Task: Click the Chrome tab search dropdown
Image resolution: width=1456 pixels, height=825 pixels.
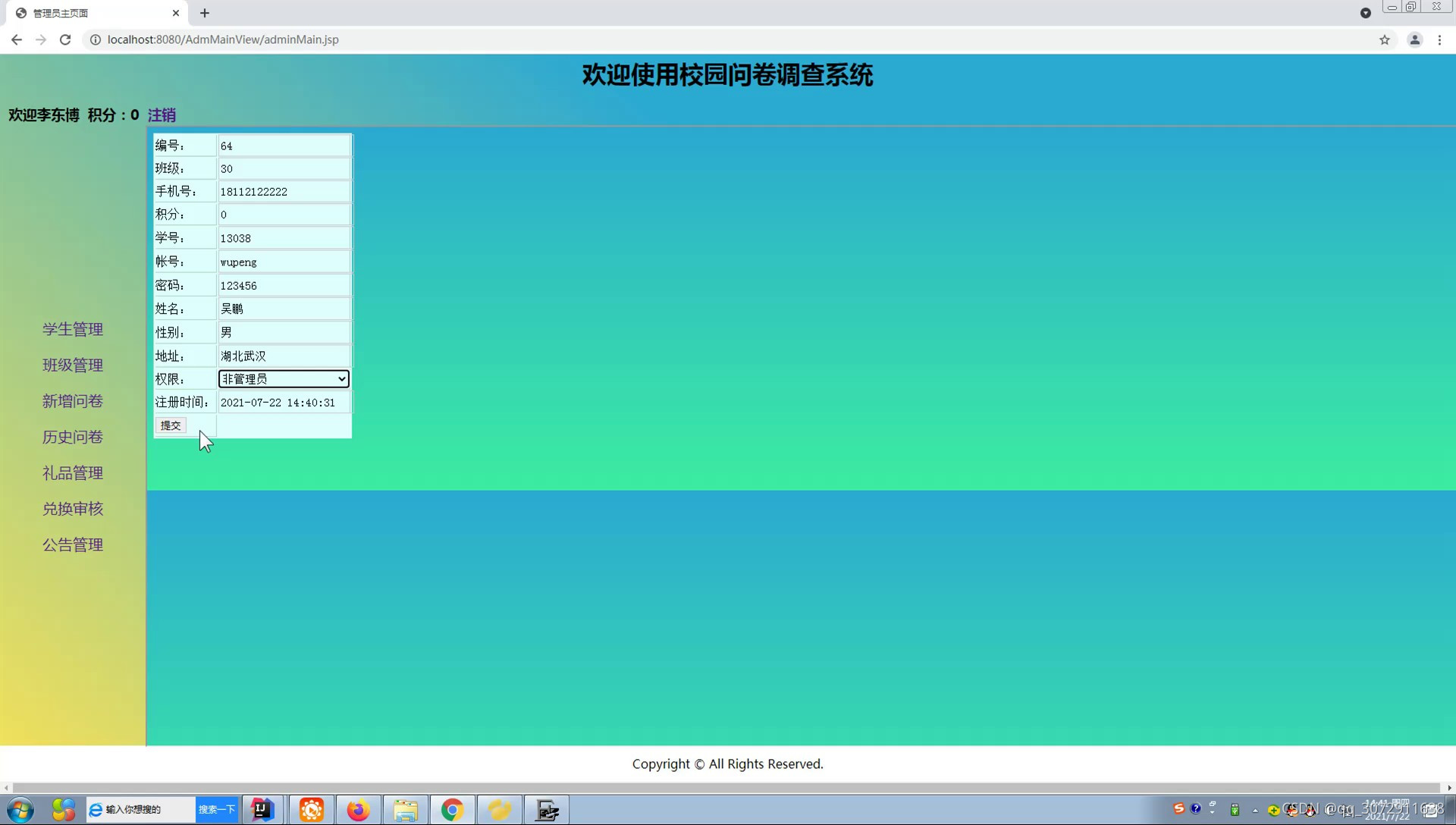Action: [x=1366, y=13]
